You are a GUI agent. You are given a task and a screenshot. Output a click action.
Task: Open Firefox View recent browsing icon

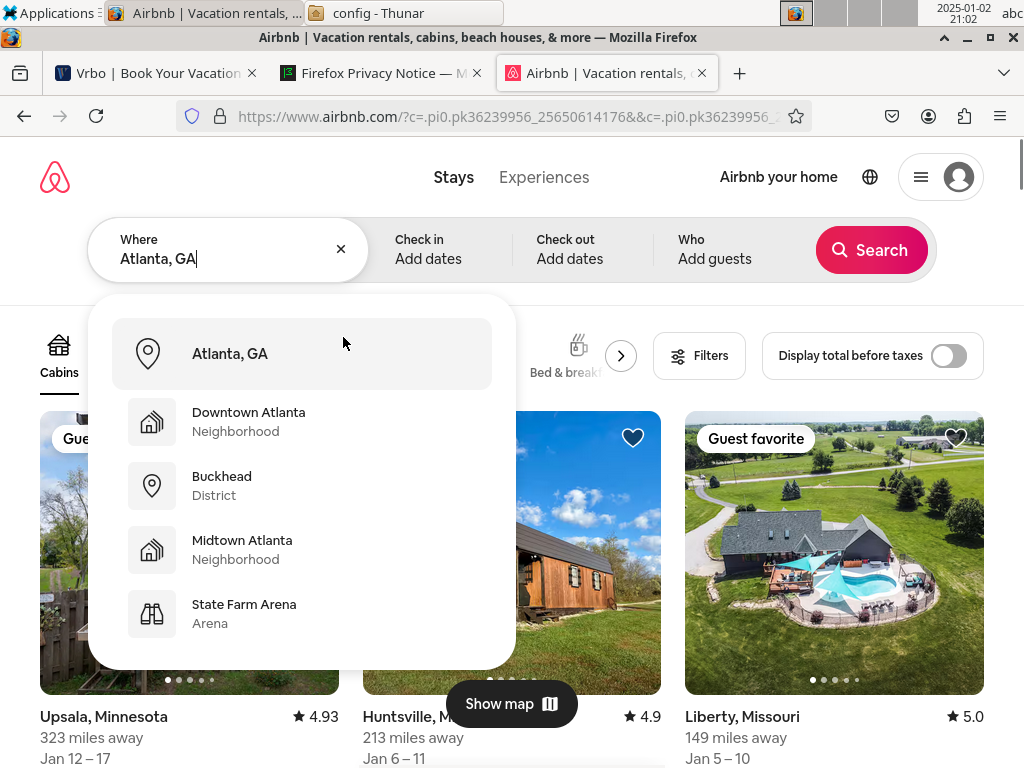[x=20, y=73]
